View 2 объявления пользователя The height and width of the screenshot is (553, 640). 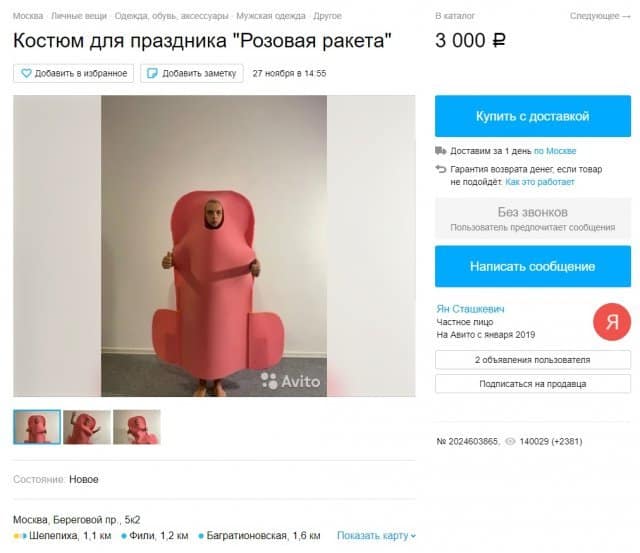(533, 360)
